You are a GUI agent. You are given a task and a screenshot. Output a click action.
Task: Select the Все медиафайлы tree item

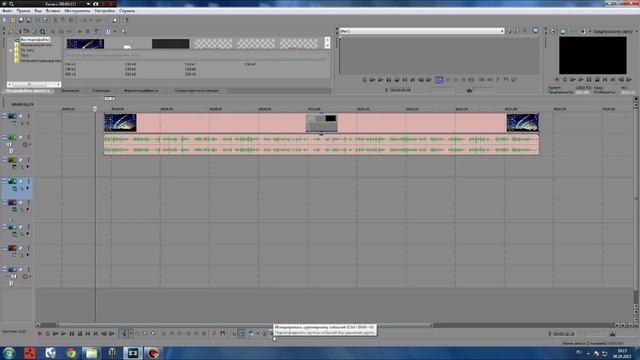[35, 40]
